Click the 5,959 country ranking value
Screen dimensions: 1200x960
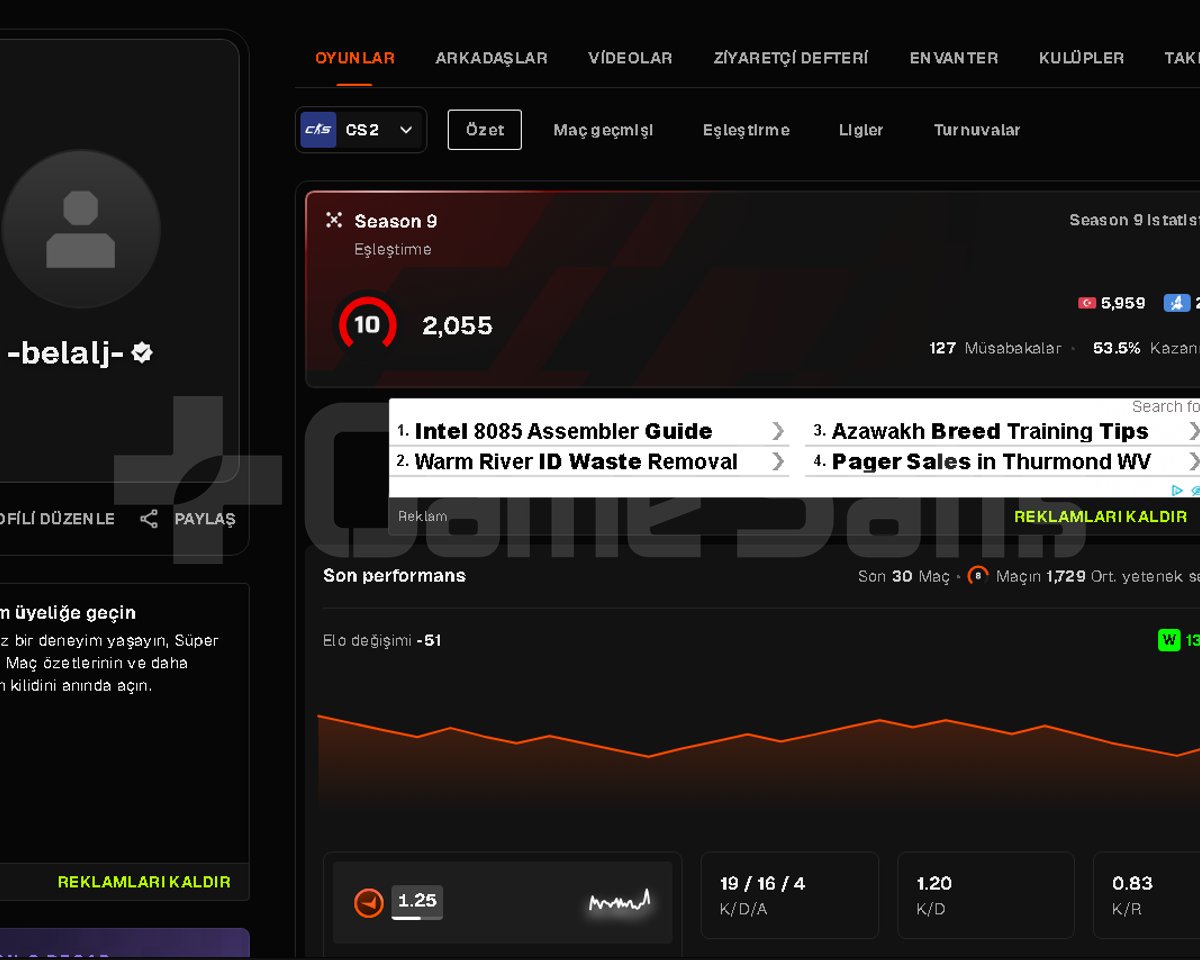(1123, 303)
